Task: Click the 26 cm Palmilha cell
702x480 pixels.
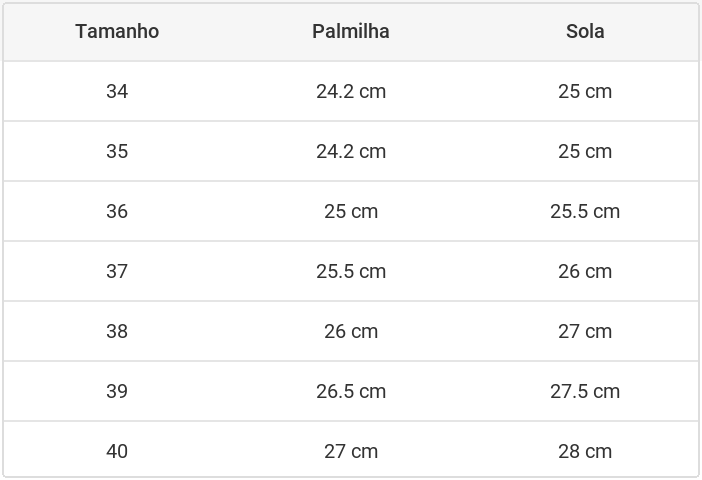Action: tap(351, 331)
